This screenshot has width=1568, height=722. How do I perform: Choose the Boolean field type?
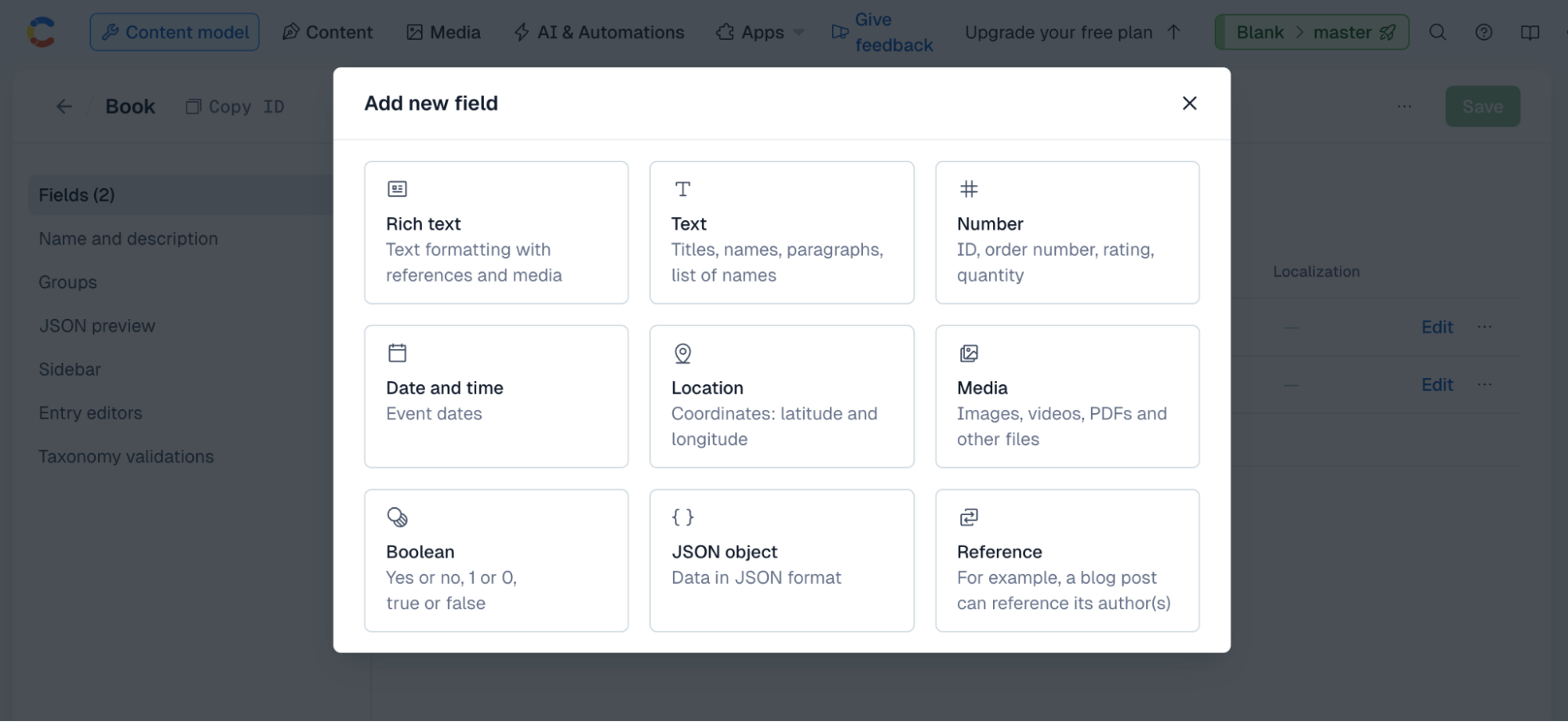click(x=496, y=561)
